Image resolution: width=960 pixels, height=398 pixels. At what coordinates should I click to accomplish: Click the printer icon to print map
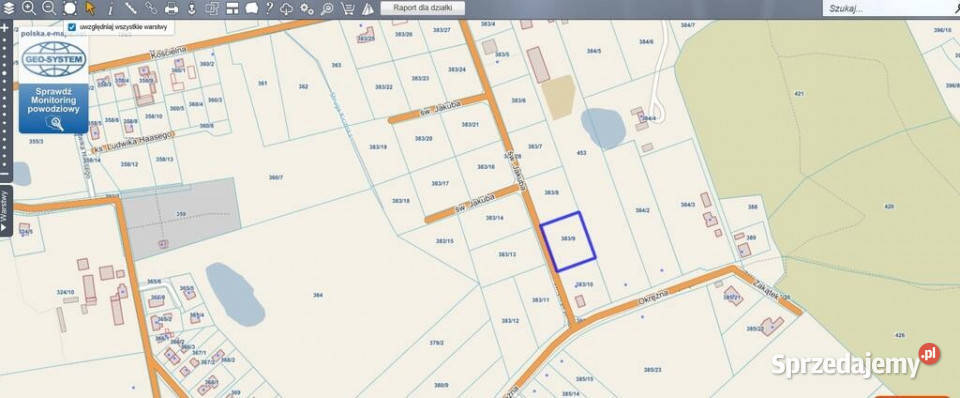(x=171, y=9)
